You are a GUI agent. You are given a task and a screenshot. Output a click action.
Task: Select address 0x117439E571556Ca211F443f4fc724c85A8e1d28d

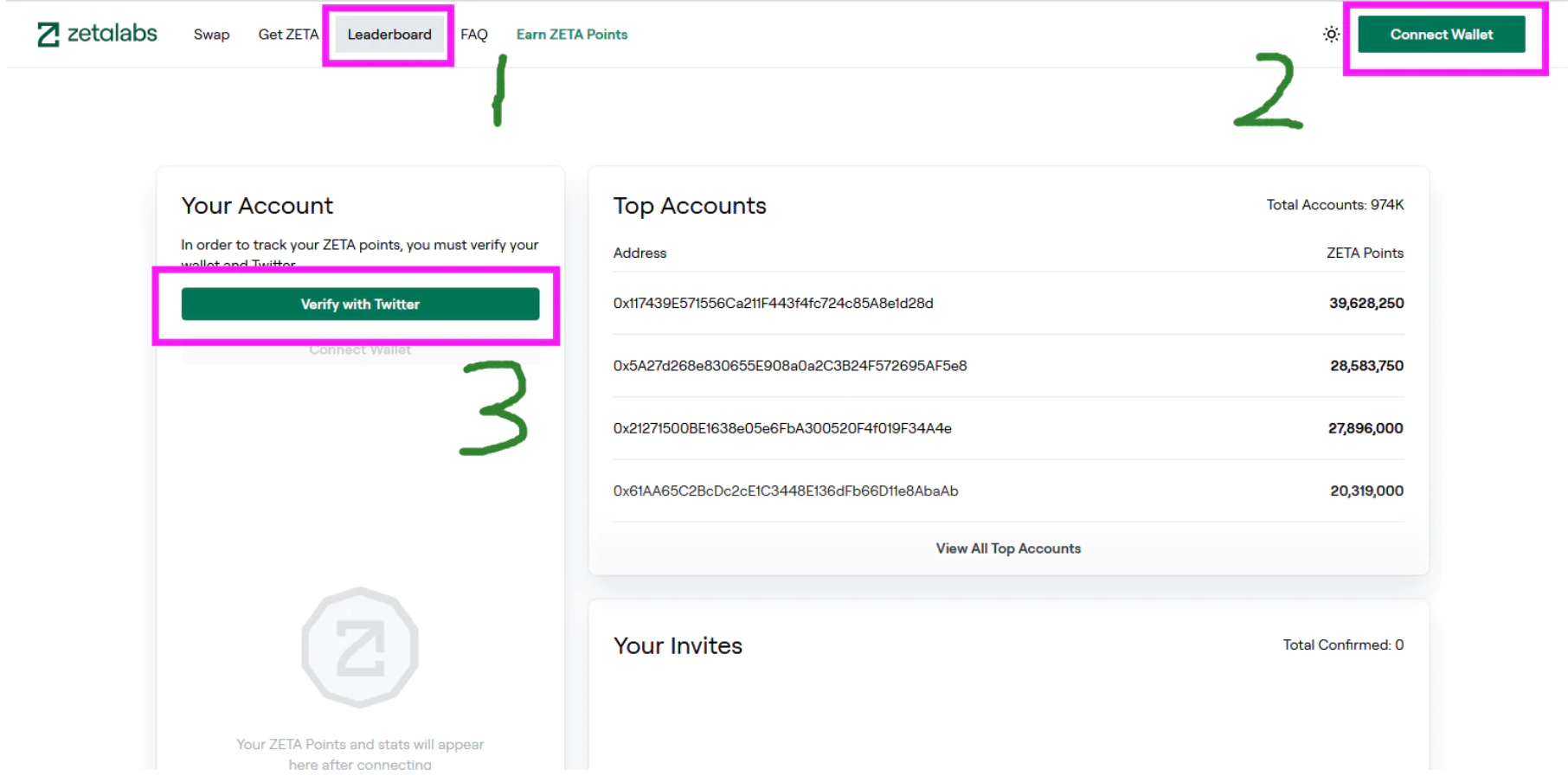point(773,303)
